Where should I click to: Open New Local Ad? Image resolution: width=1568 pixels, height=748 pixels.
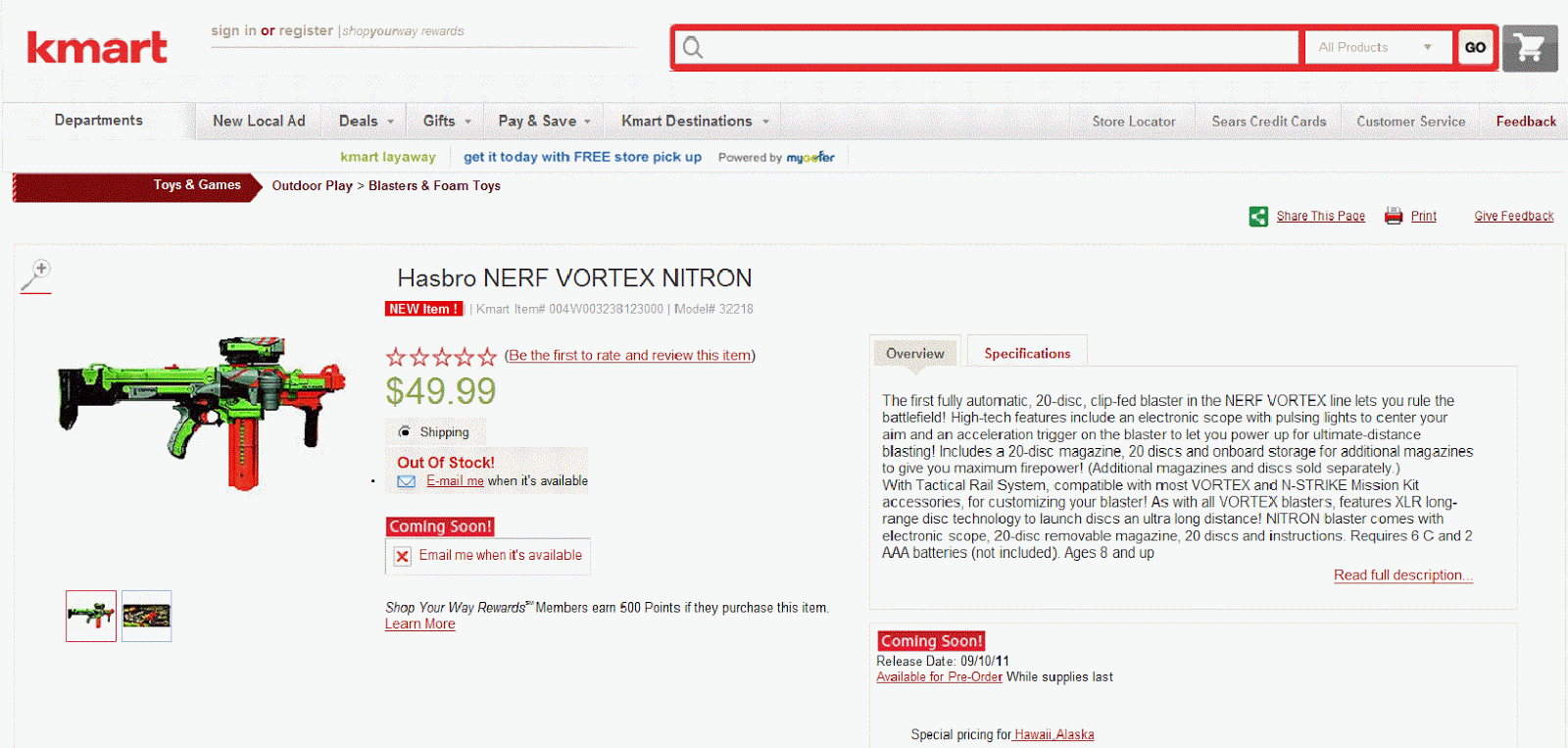tap(259, 121)
